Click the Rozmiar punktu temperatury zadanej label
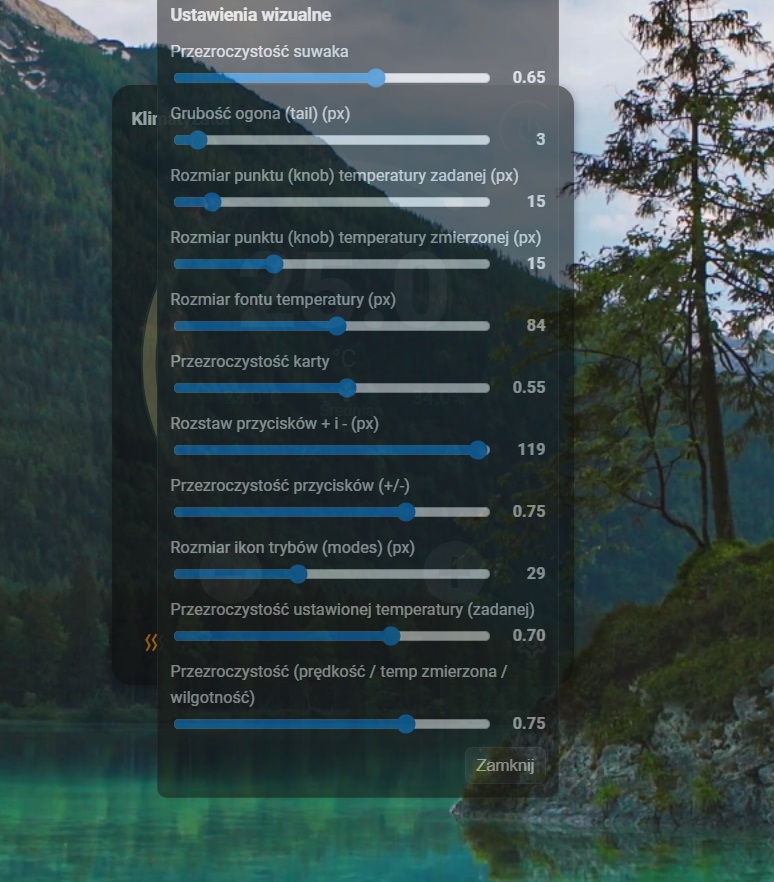Viewport: 774px width, 882px height. click(344, 176)
